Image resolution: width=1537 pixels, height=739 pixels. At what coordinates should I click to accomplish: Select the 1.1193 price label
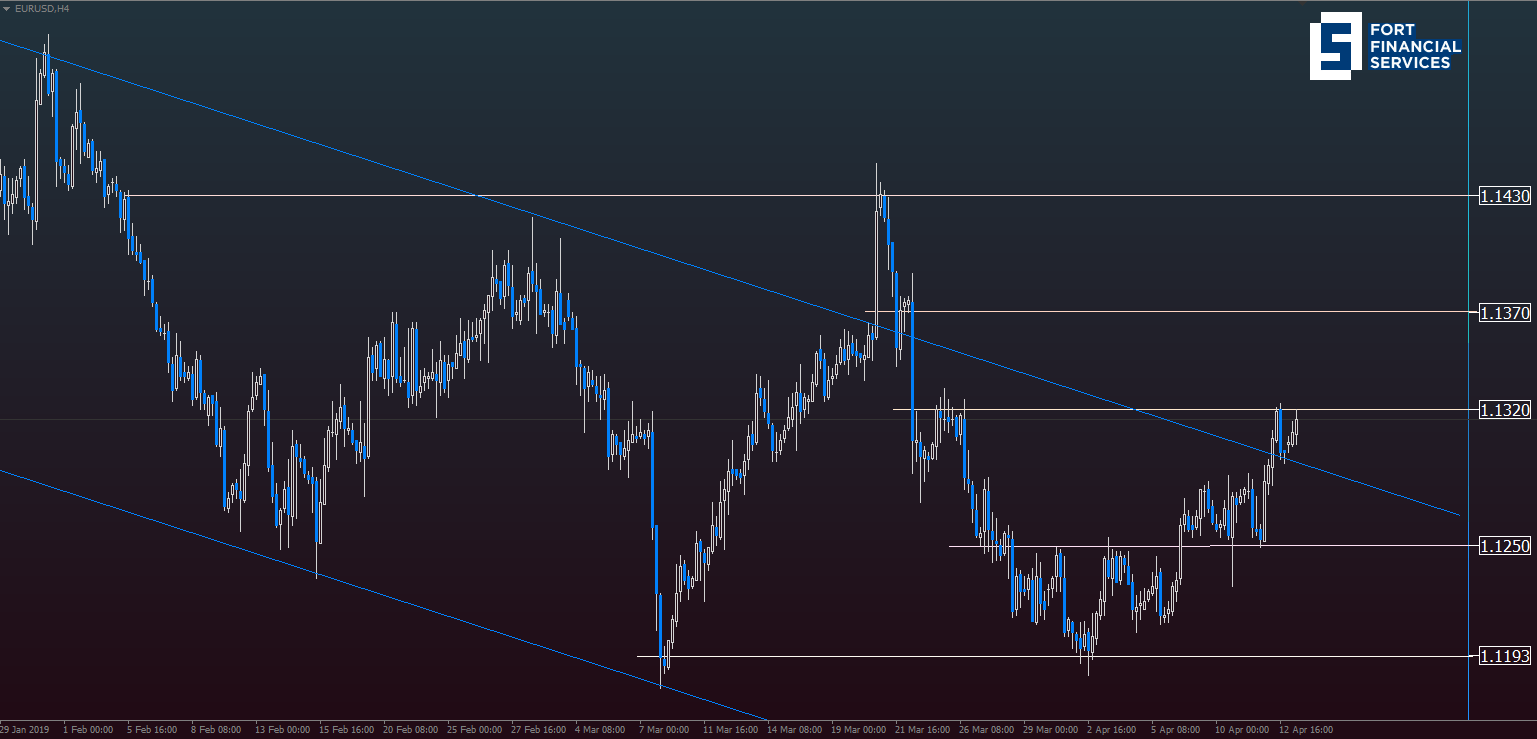pyautogui.click(x=1504, y=656)
